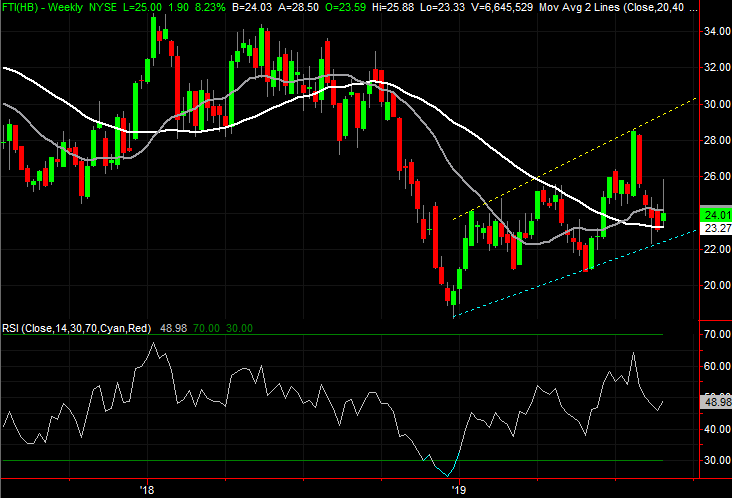The image size is (732, 498).
Task: Click the green 70.00 overbought value label
Action: point(206,328)
